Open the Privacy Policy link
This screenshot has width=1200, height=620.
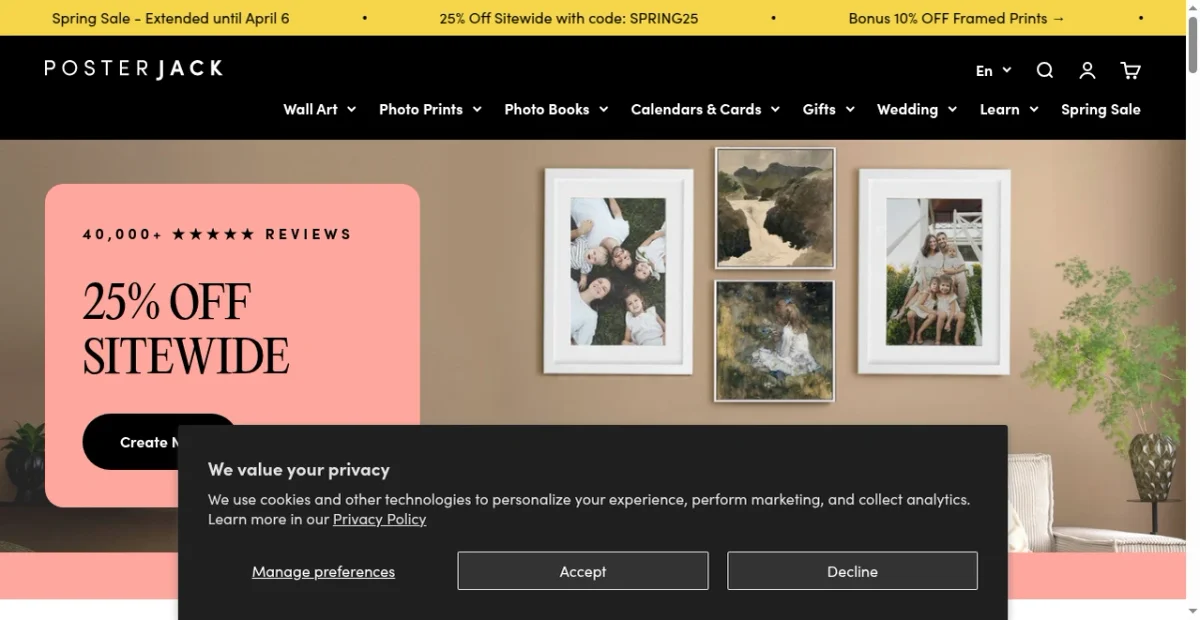(379, 519)
